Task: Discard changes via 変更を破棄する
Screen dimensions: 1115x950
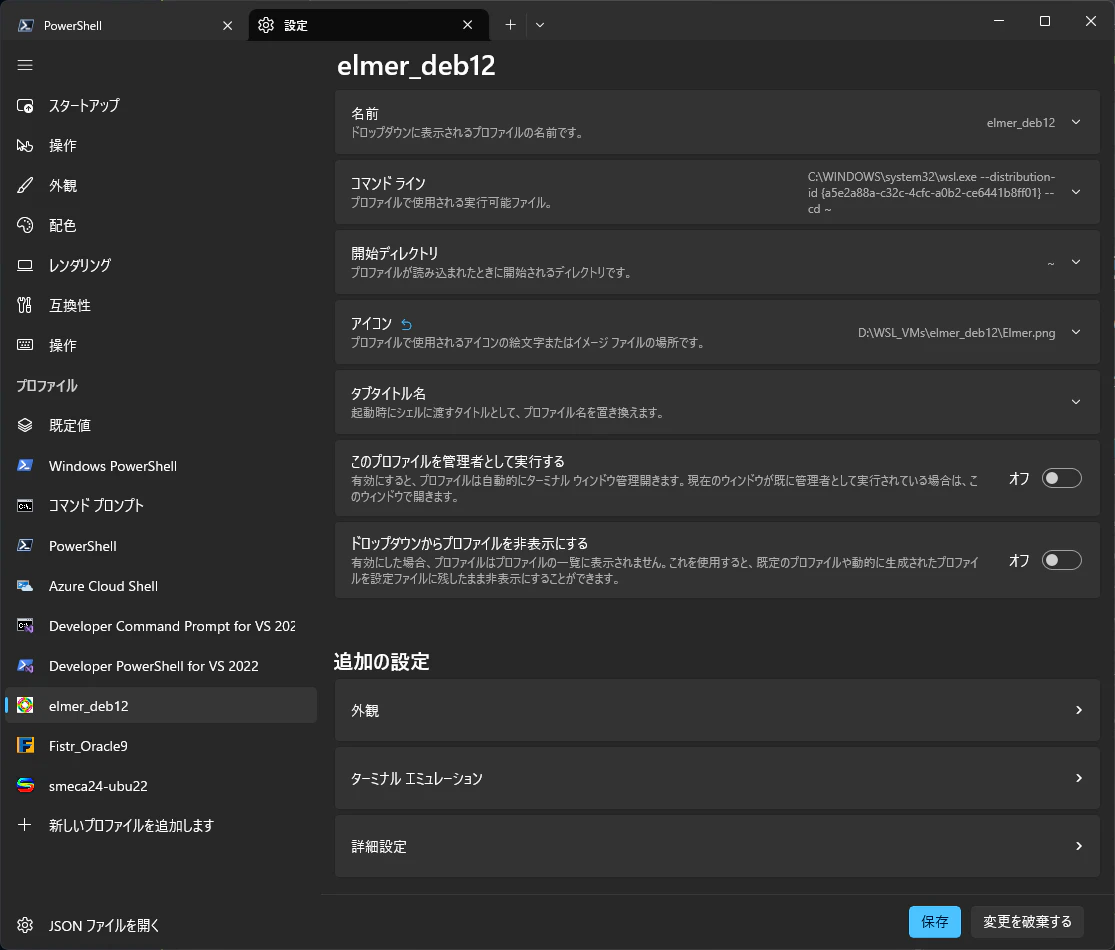Action: point(1027,921)
